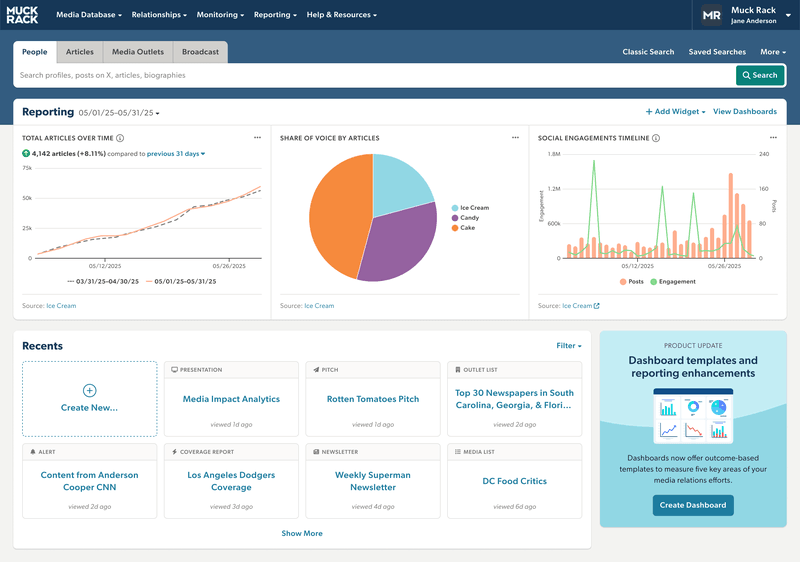Click the orange Cake slice in pie chart
800x562 pixels.
[335, 215]
